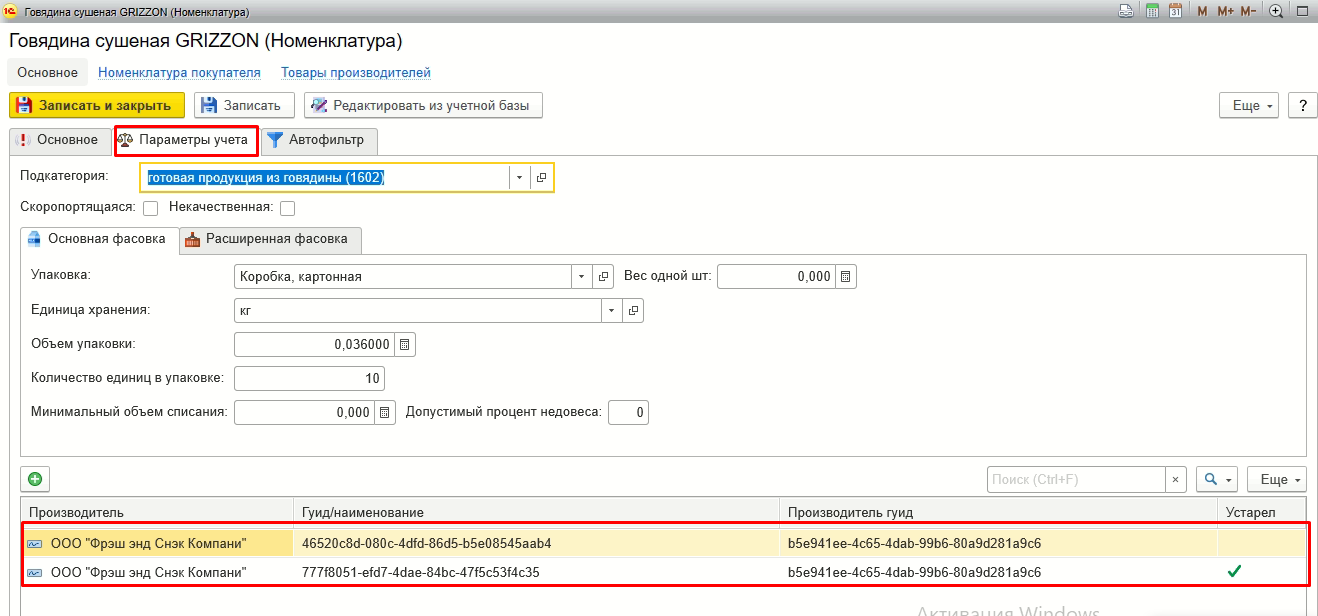Select the Основная фасовка tab
1318x616 pixels.
pyautogui.click(x=99, y=240)
